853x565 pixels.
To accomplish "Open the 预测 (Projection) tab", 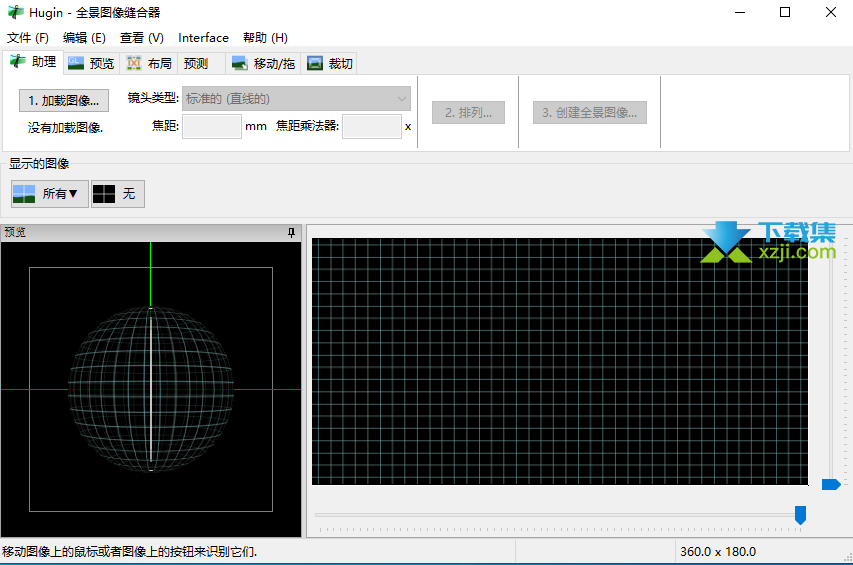I will tap(196, 64).
